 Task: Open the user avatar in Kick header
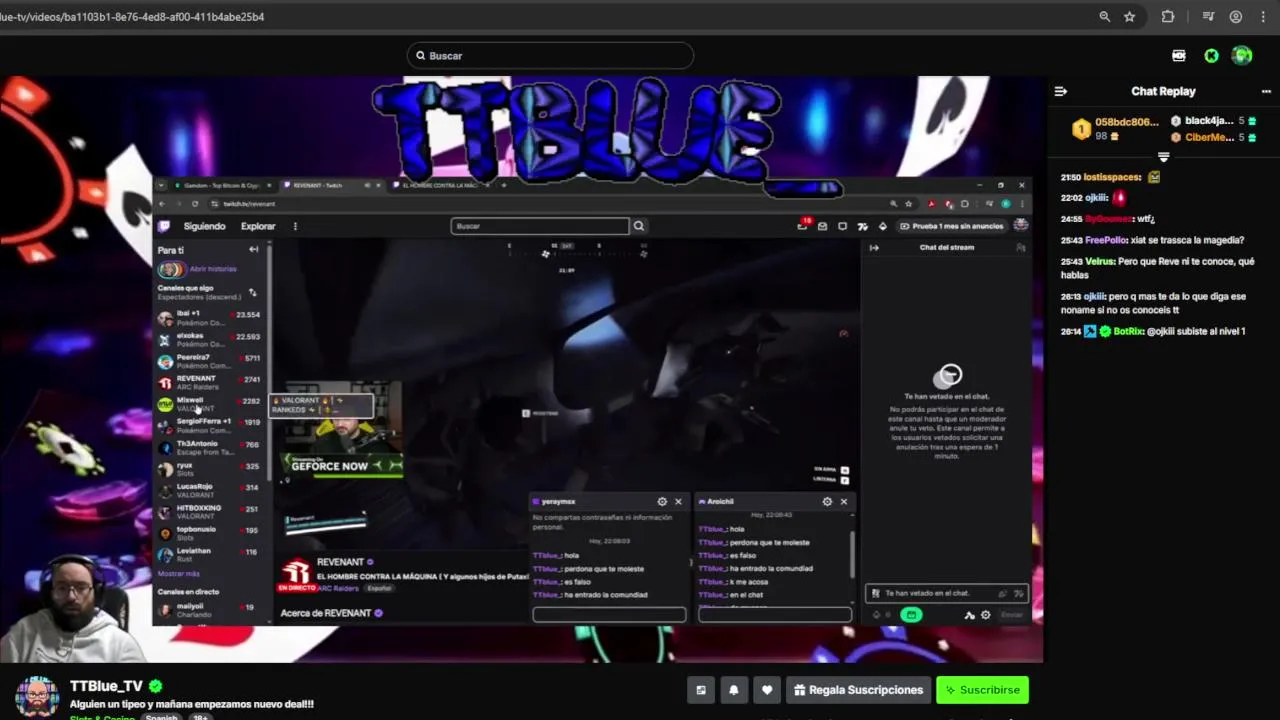pos(1242,56)
